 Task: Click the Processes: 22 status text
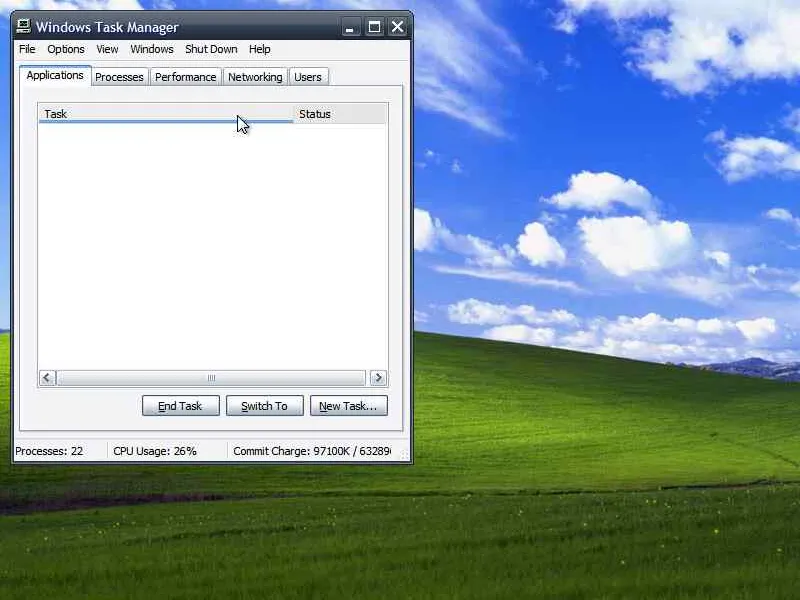tap(49, 451)
